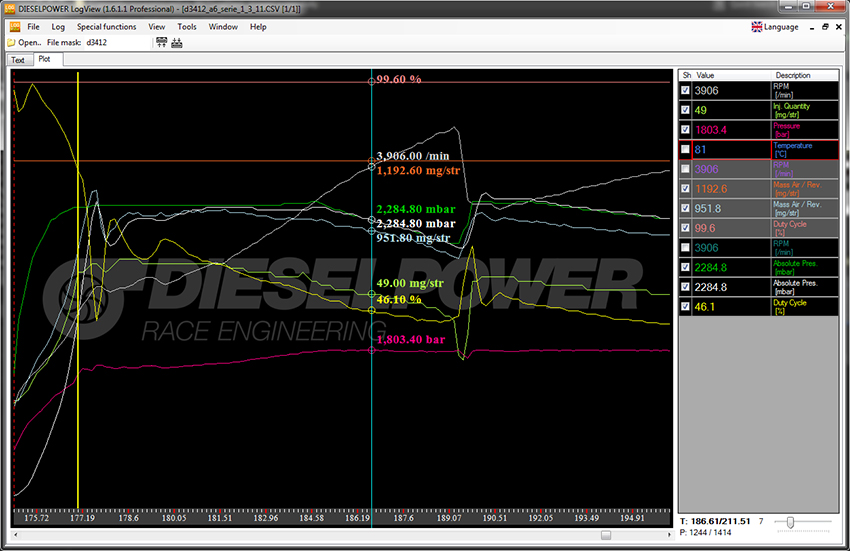Click the 194.91 time axis label

pyautogui.click(x=632, y=518)
